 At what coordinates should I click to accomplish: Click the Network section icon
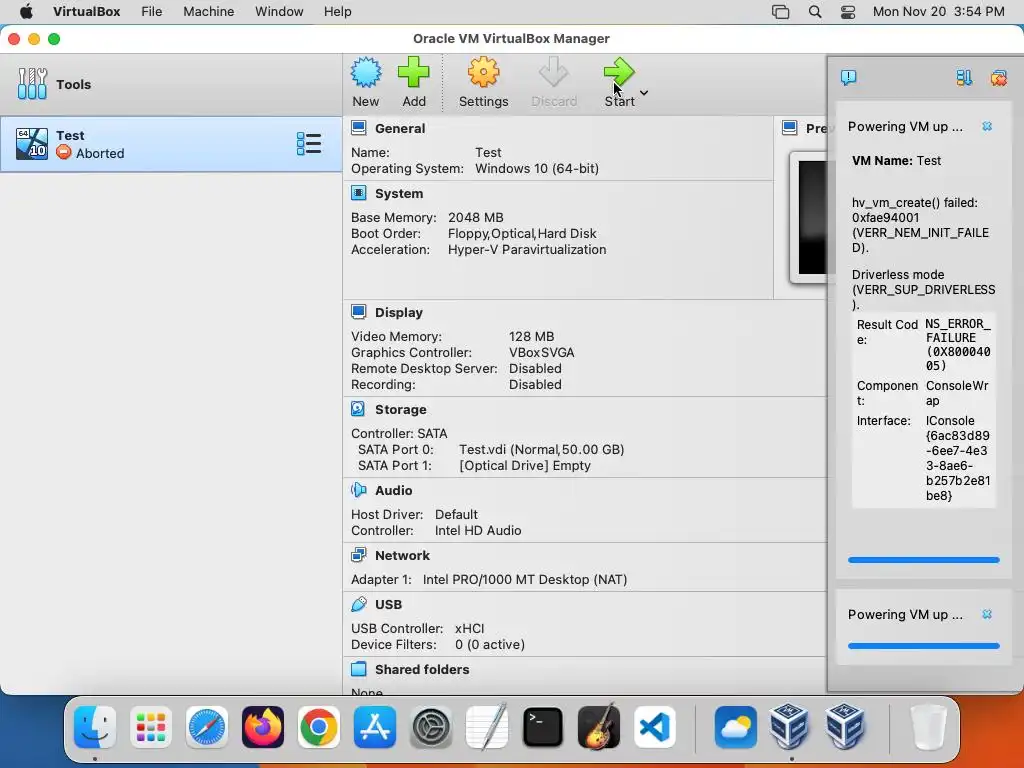coord(359,555)
